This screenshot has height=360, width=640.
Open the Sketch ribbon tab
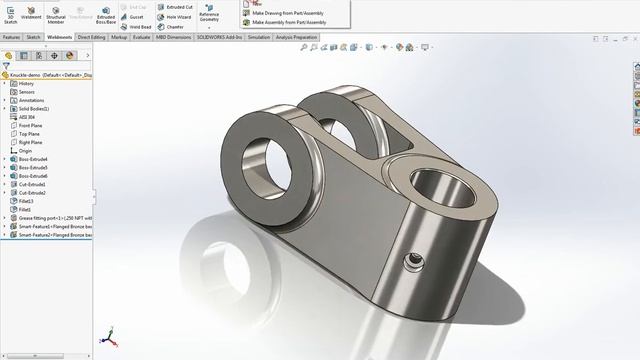click(x=33, y=37)
